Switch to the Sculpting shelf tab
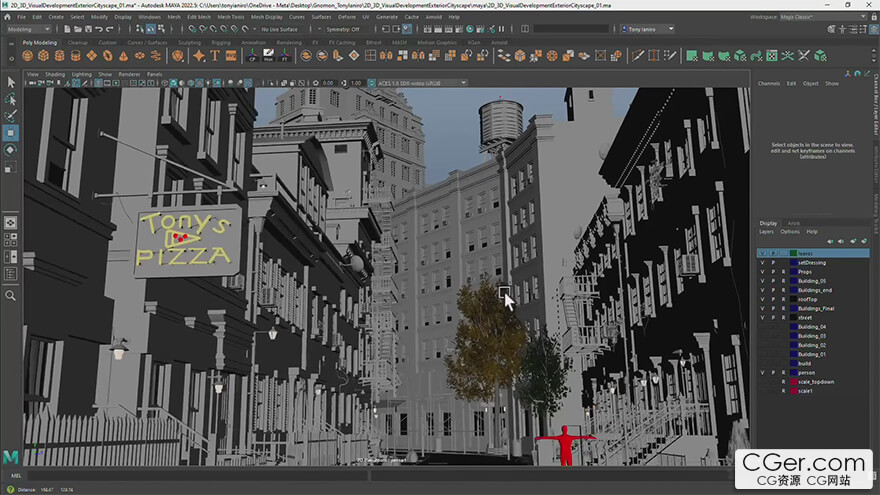 click(189, 43)
